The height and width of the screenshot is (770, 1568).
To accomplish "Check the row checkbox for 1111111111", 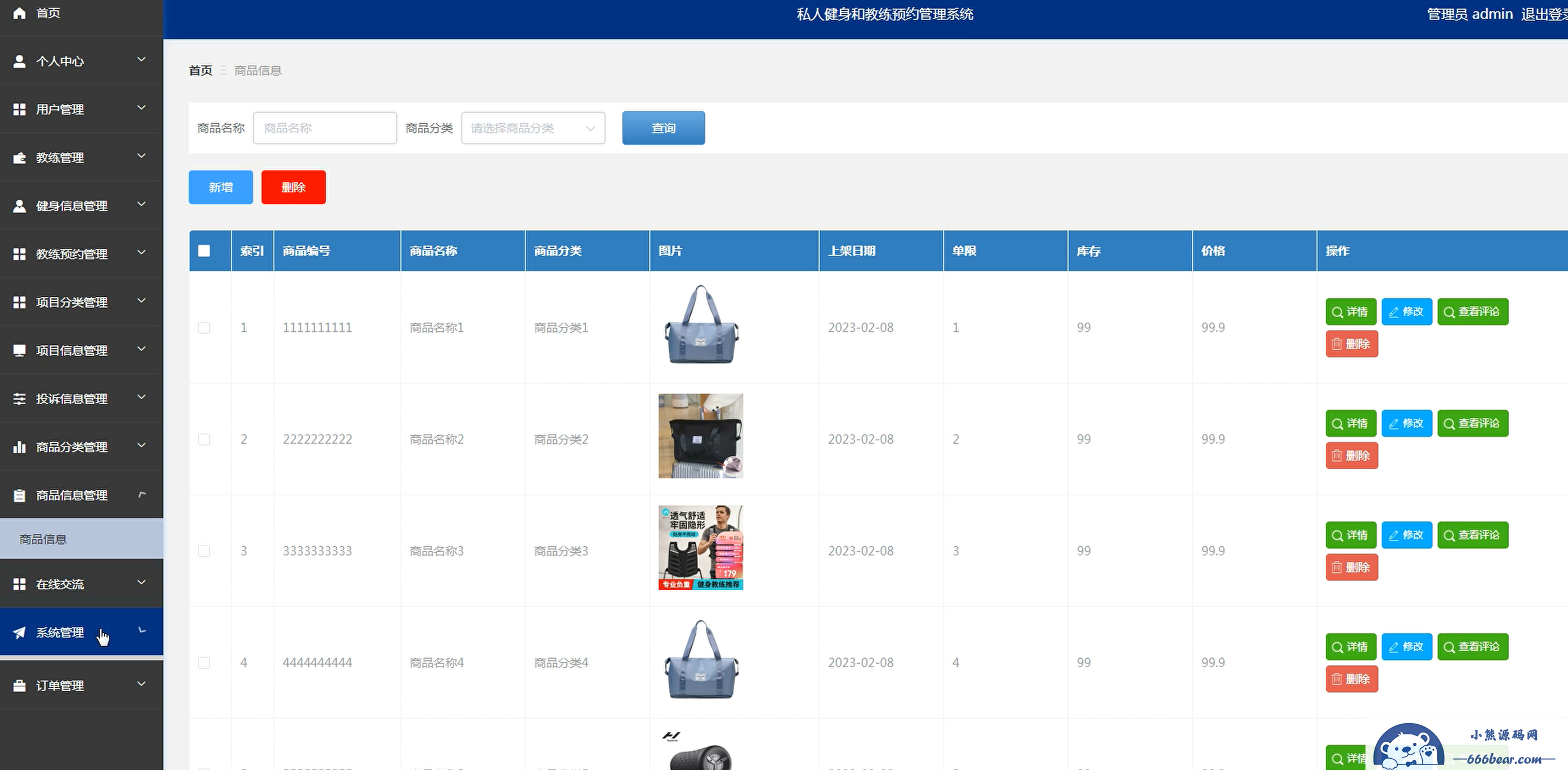I will point(204,328).
